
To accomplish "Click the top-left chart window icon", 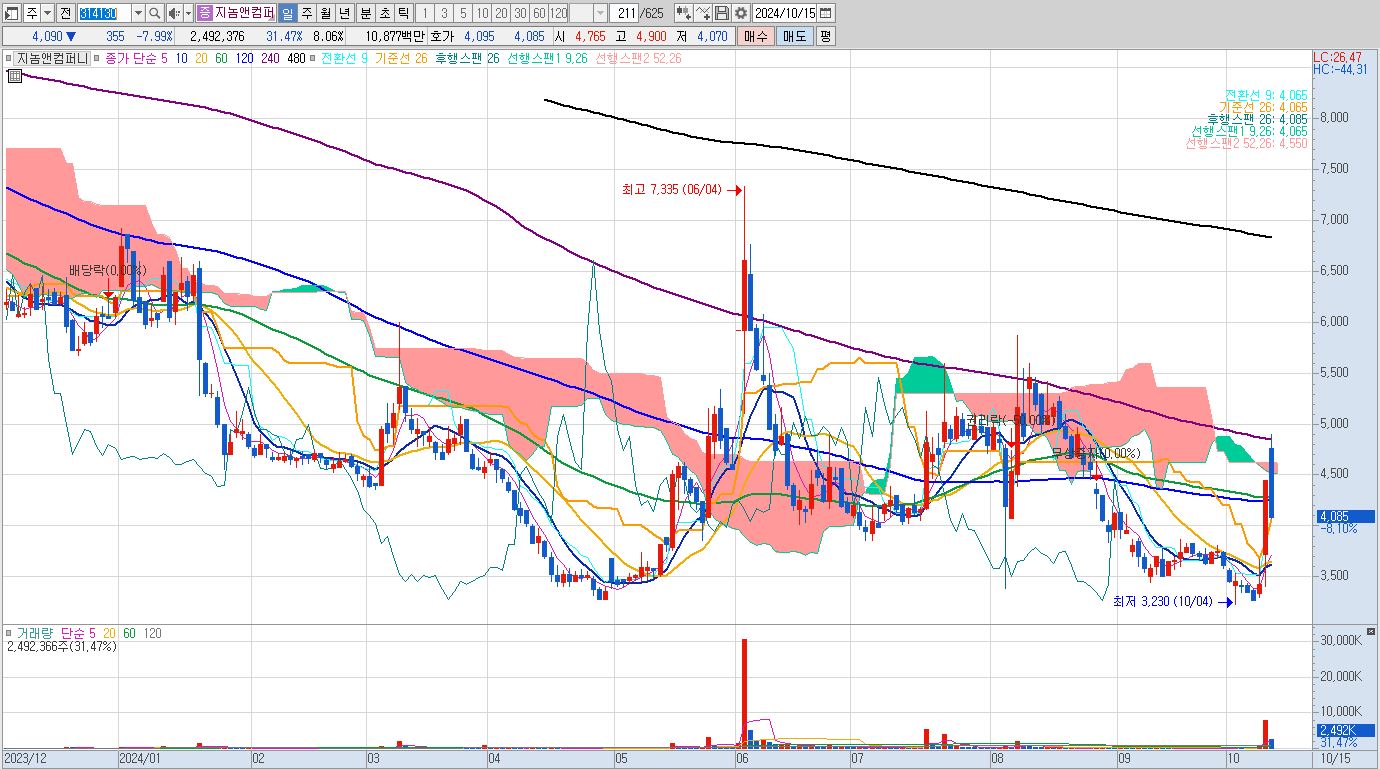I will [12, 13].
